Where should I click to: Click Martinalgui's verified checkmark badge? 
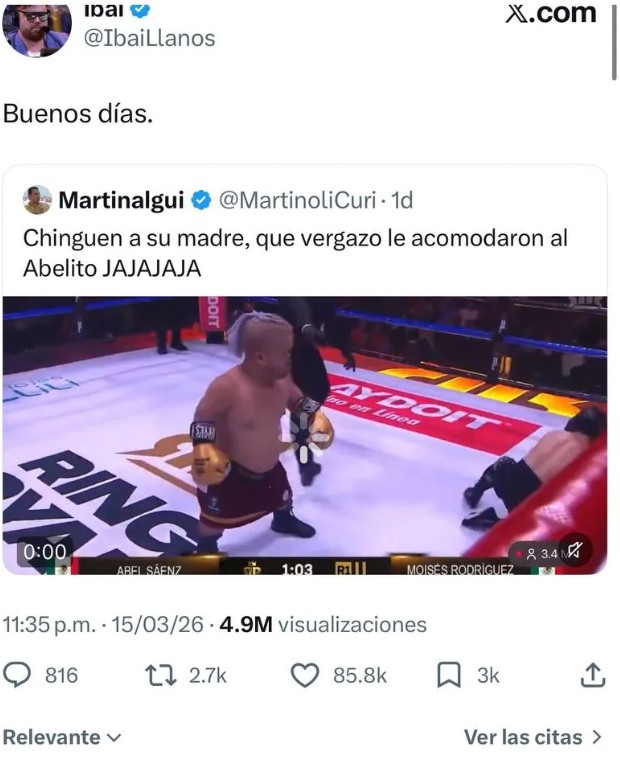201,200
